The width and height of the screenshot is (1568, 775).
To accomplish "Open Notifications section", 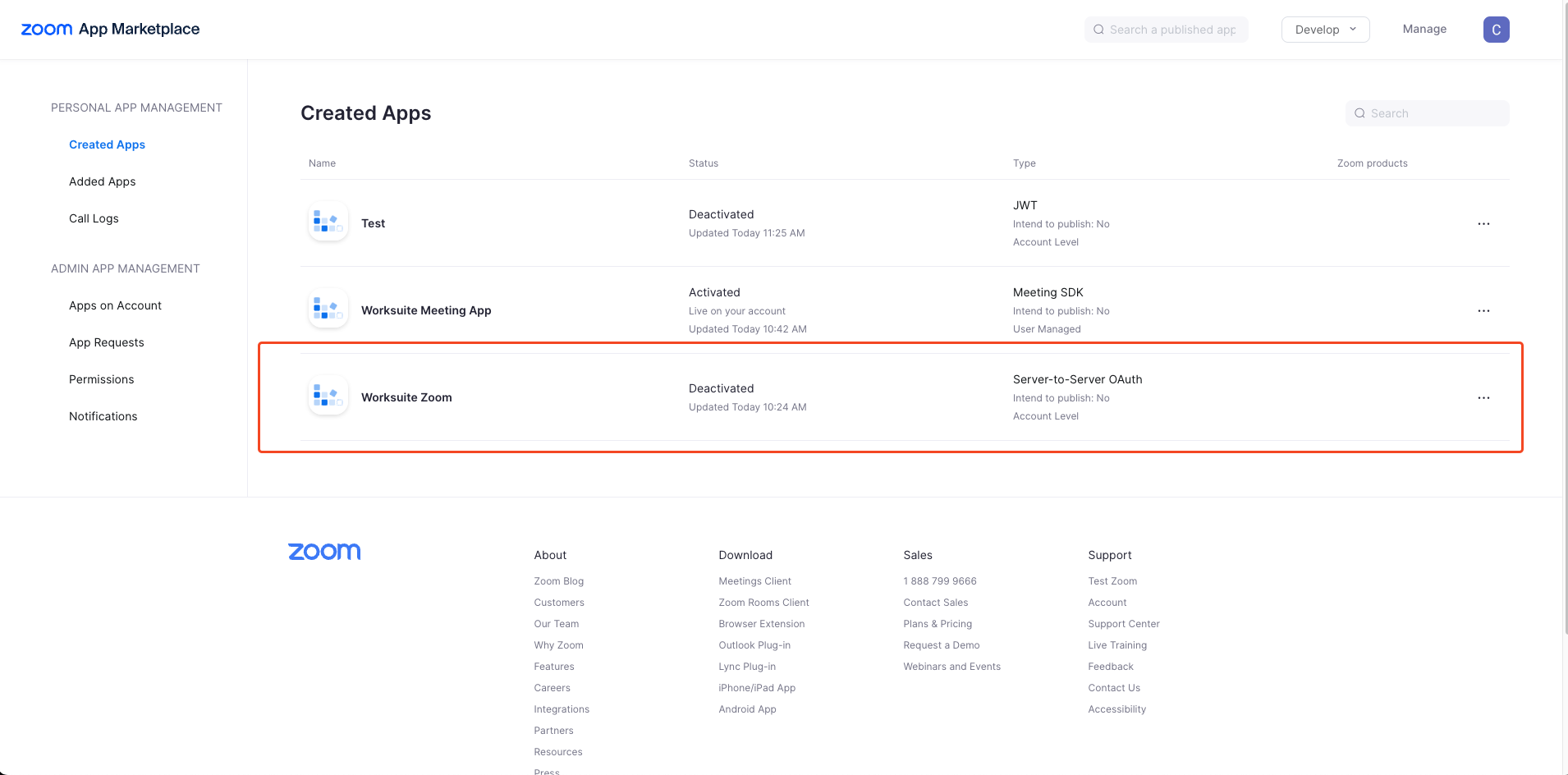I will 103,416.
